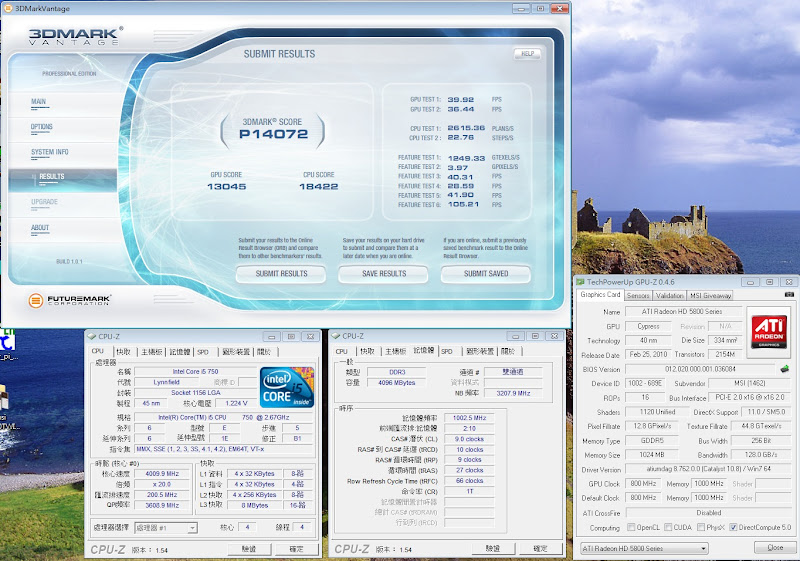
Task: Switch to the Validation tab in GPU-Z
Action: click(669, 295)
